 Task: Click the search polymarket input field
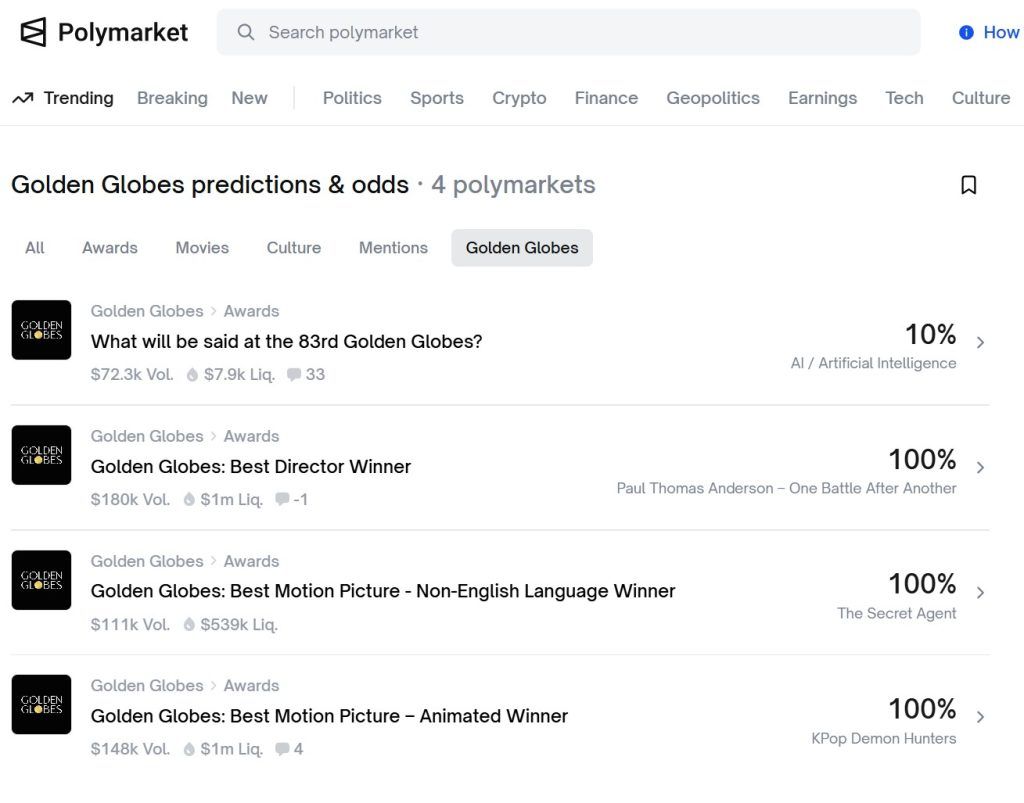[570, 32]
